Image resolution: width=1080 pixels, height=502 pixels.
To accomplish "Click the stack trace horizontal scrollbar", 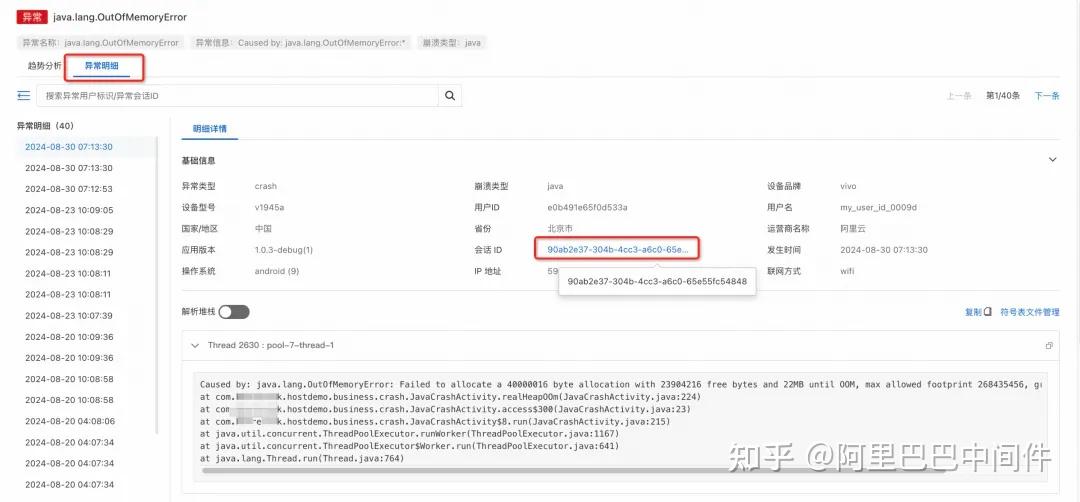I will pos(572,471).
